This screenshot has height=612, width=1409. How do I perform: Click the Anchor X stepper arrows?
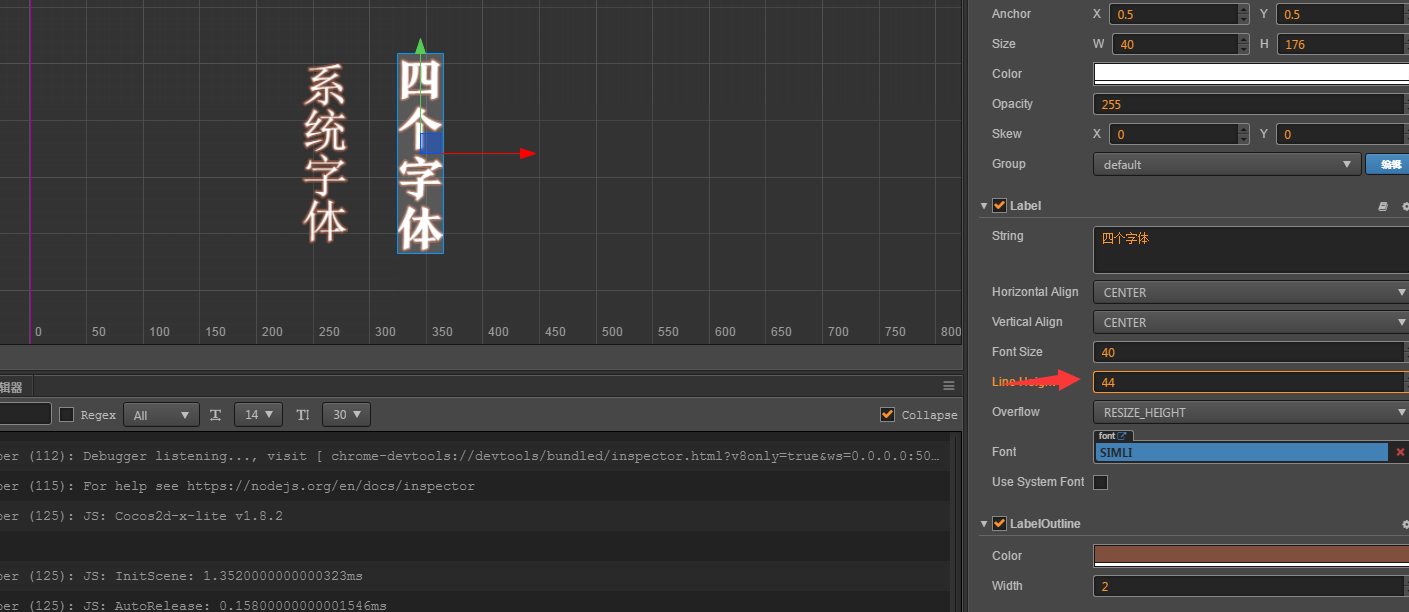(1243, 14)
